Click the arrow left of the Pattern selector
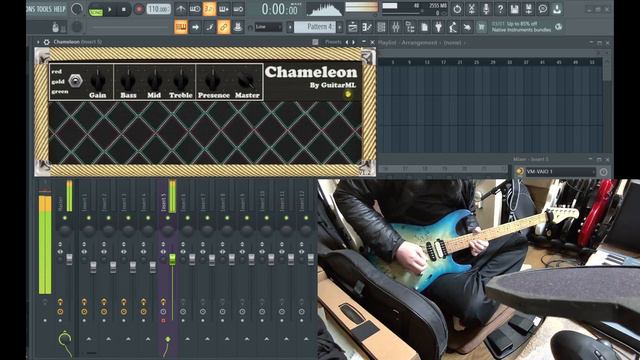640x360 pixels. pos(290,27)
